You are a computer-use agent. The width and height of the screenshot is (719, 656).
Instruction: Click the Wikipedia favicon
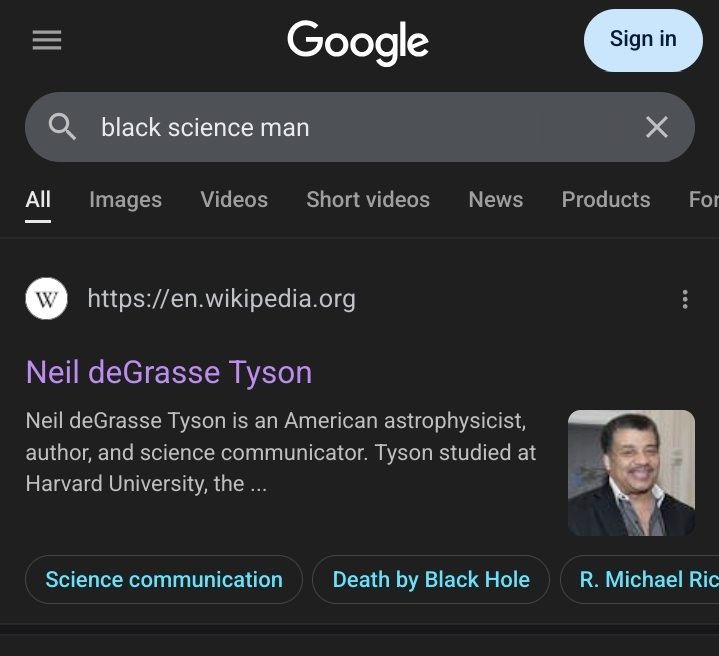point(46,299)
